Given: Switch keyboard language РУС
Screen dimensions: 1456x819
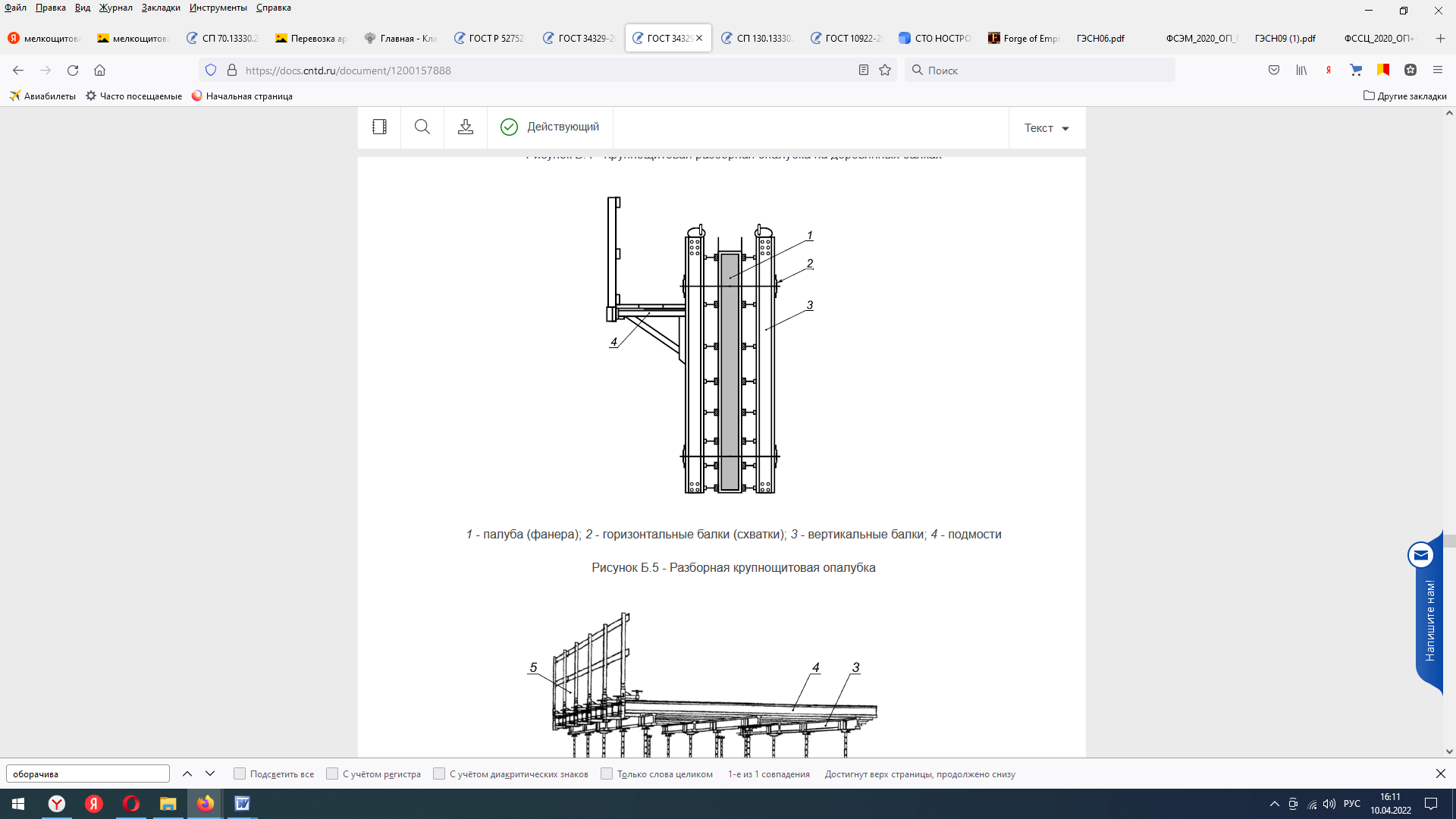Looking at the screenshot, I should [x=1352, y=804].
